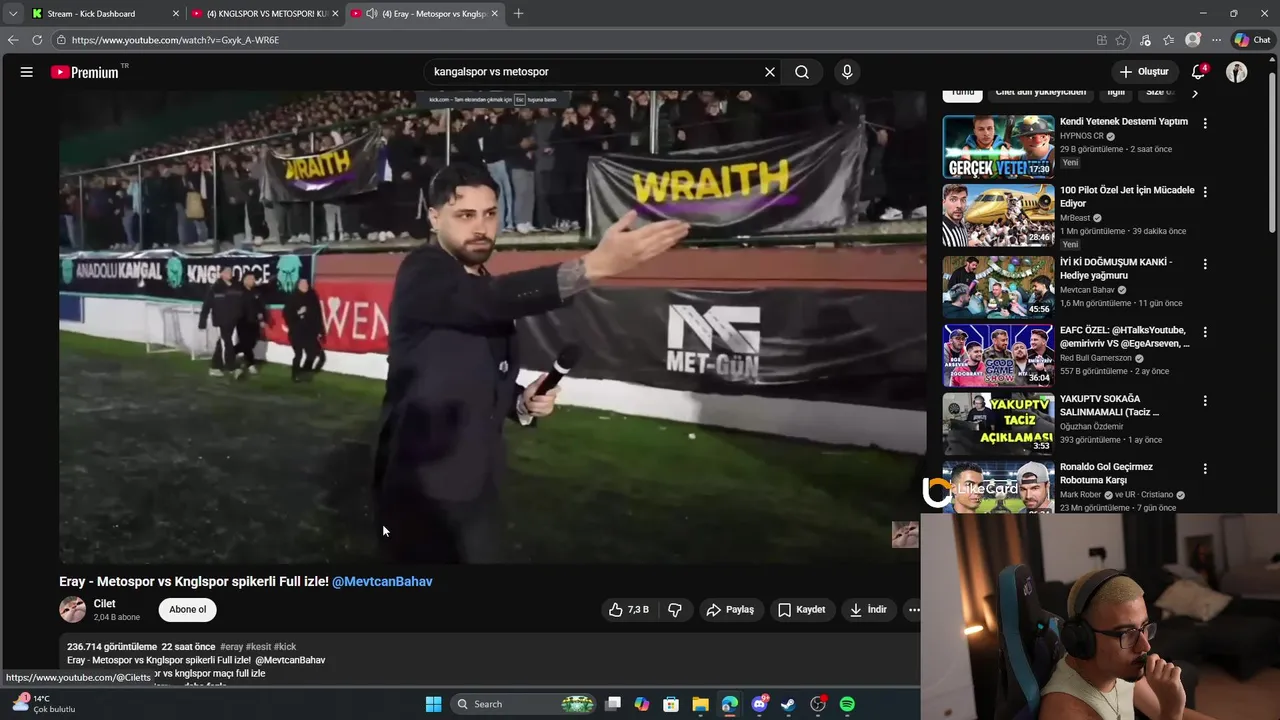Close the Stream - Kick Dashboard tab
This screenshot has width=1280, height=720.
pos(176,13)
